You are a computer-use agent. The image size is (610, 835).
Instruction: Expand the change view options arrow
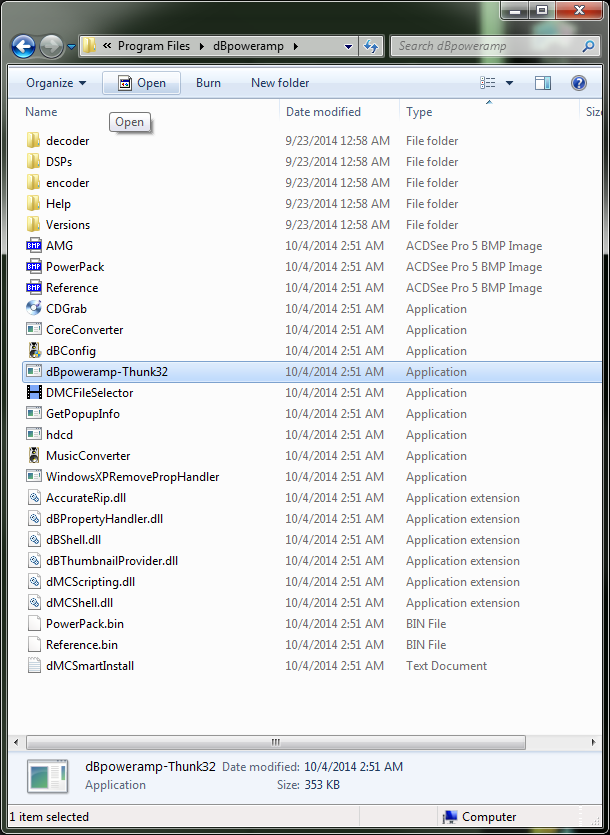510,83
